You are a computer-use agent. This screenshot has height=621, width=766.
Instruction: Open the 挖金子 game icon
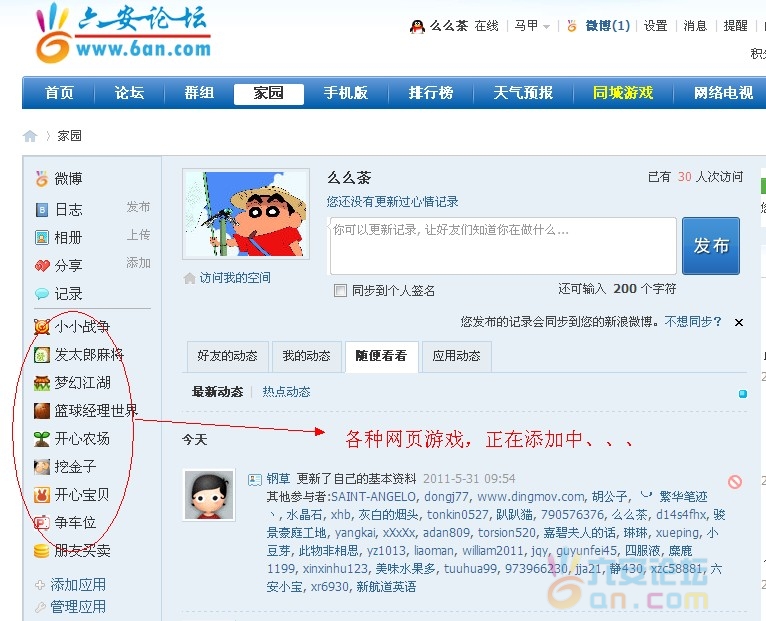41,467
